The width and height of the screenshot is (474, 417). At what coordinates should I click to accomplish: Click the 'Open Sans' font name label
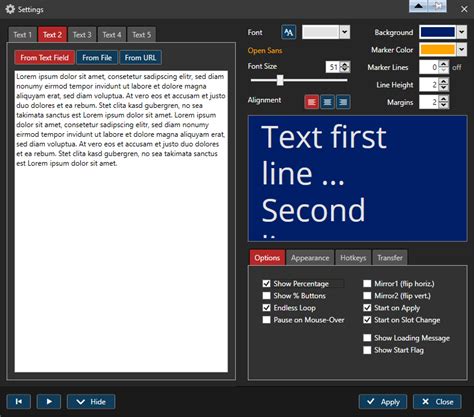[265, 51]
